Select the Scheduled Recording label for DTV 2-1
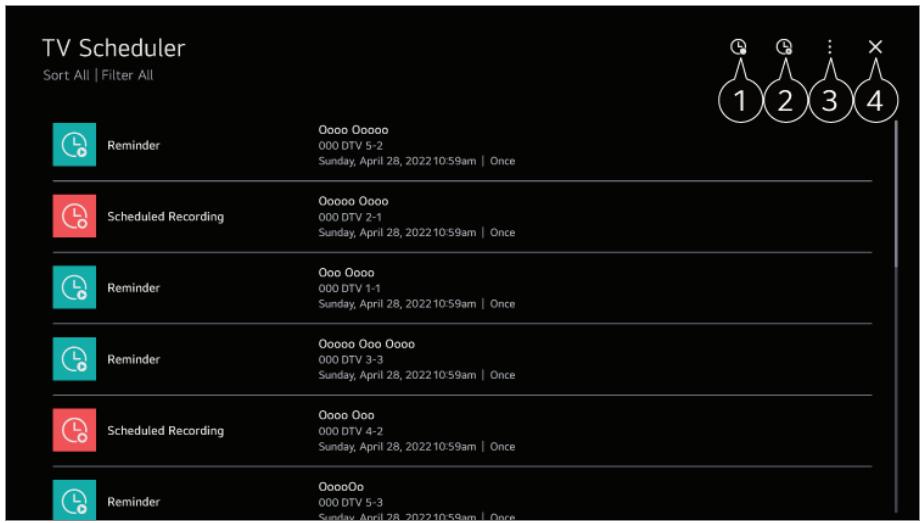The height and width of the screenshot is (523, 921). (x=165, y=217)
